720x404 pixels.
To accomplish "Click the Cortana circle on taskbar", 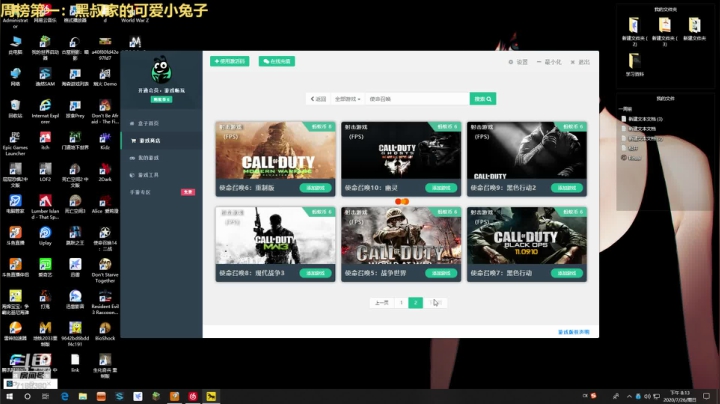I will [x=27, y=396].
